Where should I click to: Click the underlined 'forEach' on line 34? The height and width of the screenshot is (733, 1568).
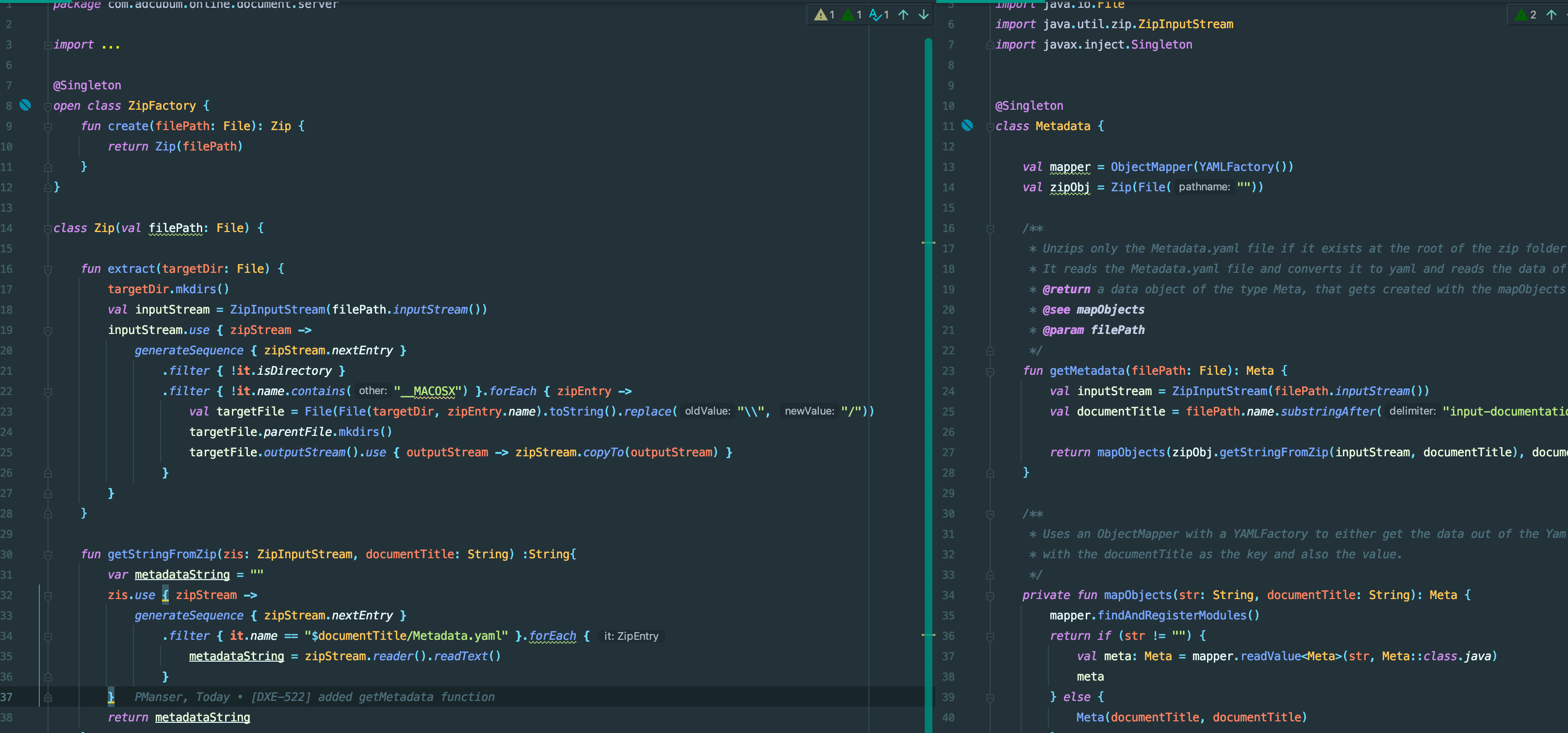[x=552, y=635]
